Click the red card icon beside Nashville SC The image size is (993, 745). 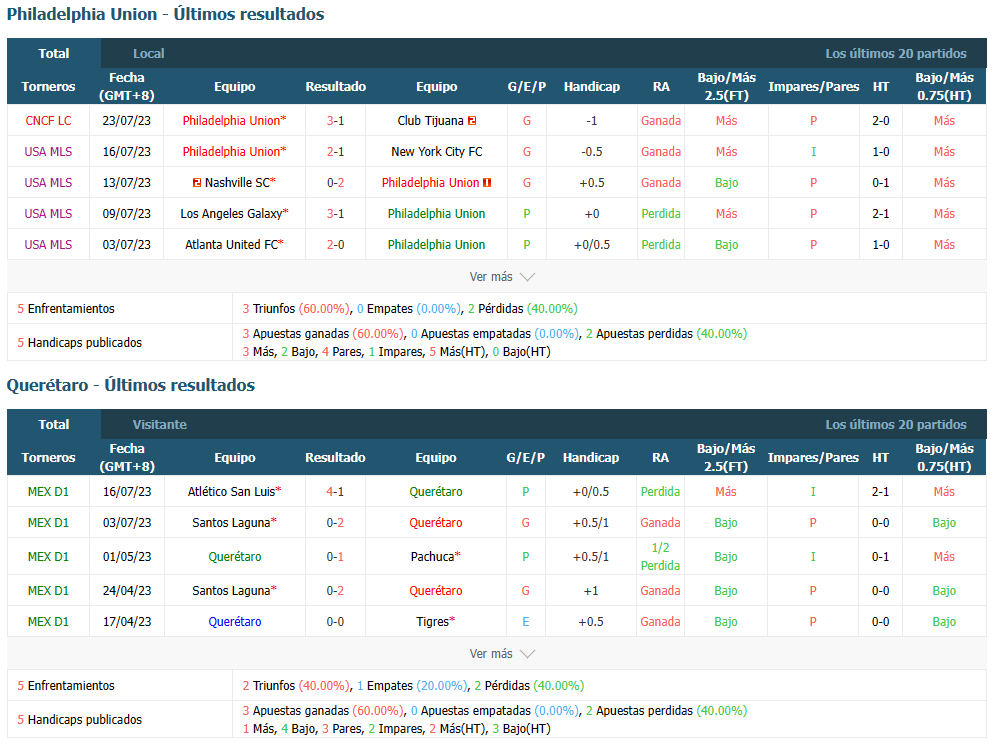coord(197,182)
